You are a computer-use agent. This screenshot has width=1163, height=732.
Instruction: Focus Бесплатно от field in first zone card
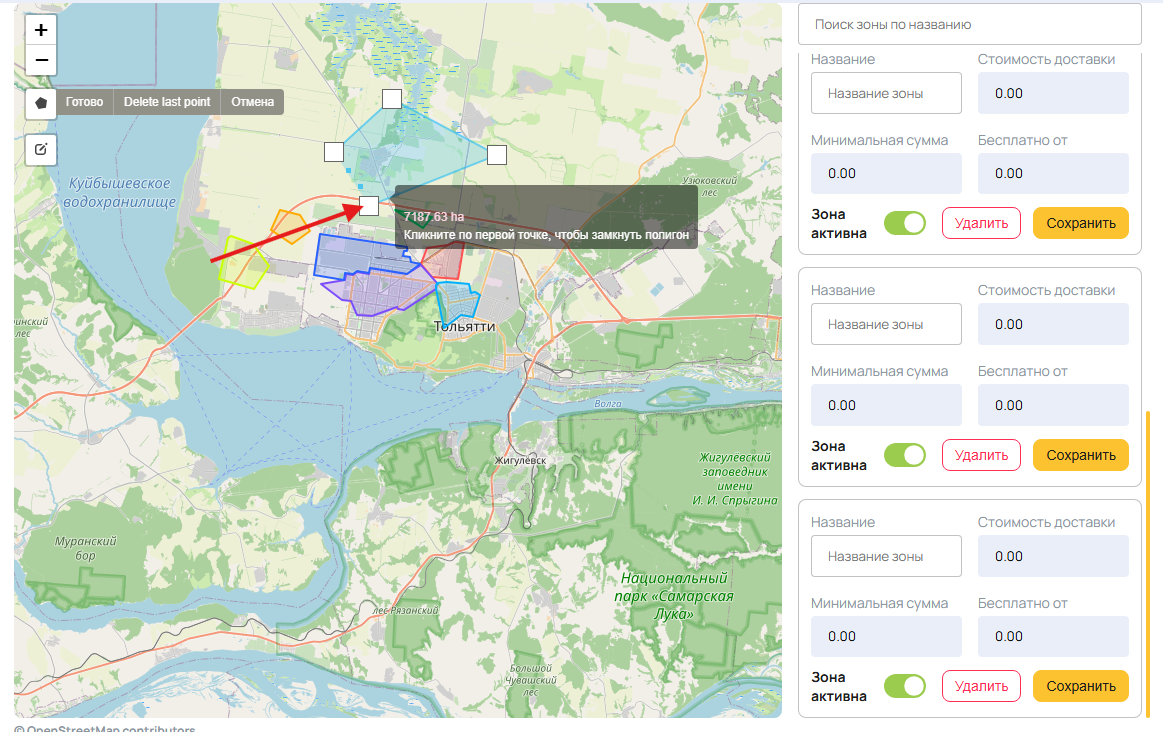[x=1053, y=174]
